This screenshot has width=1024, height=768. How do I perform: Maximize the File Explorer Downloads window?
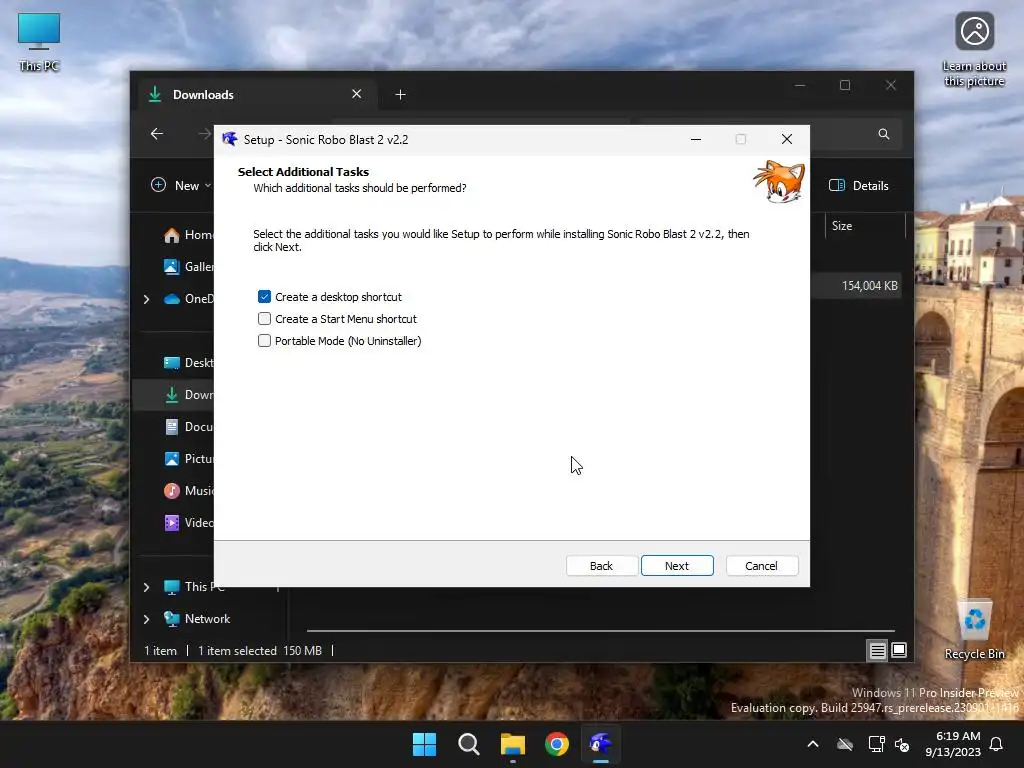[845, 86]
